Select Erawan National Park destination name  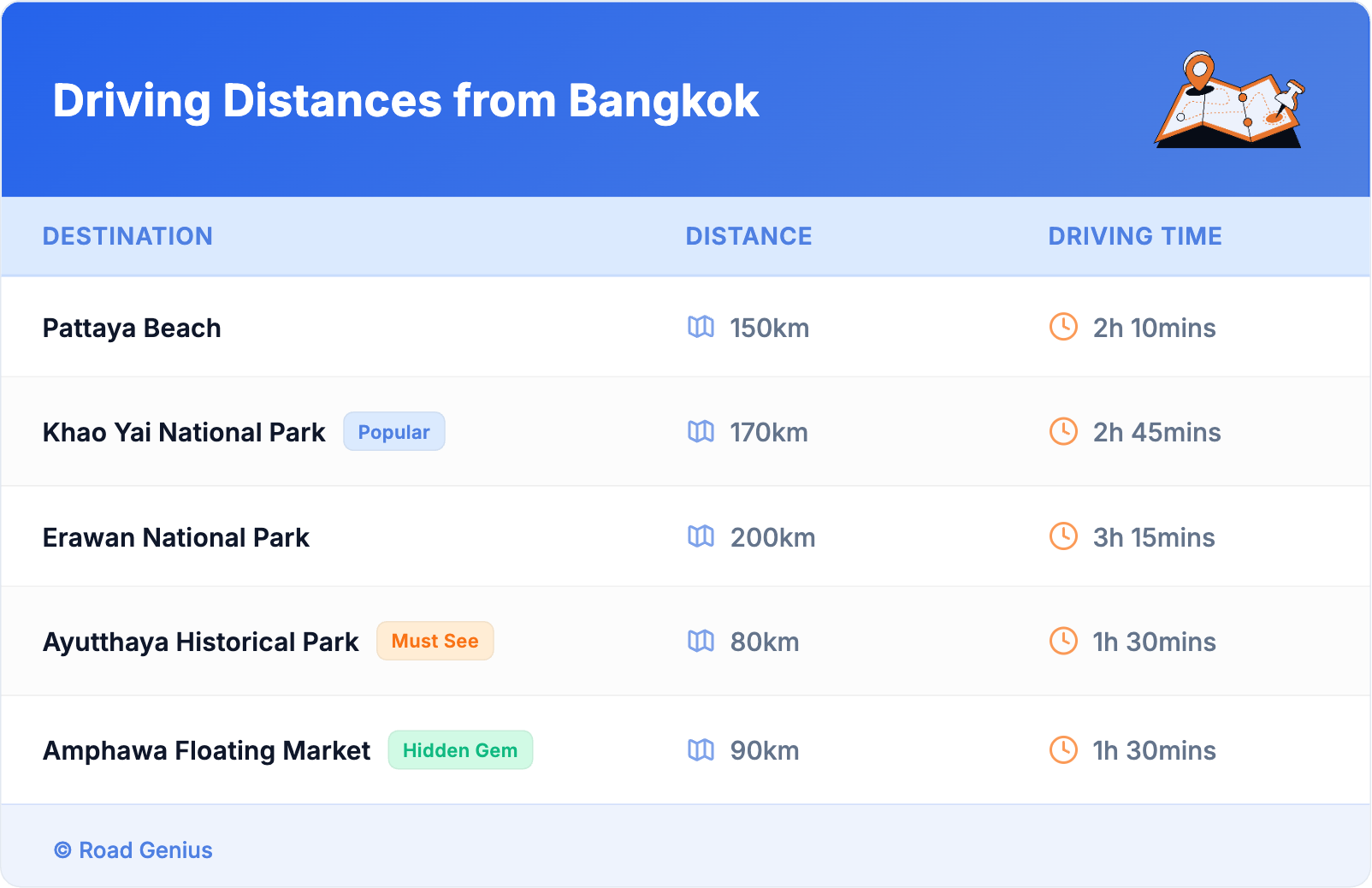point(176,537)
